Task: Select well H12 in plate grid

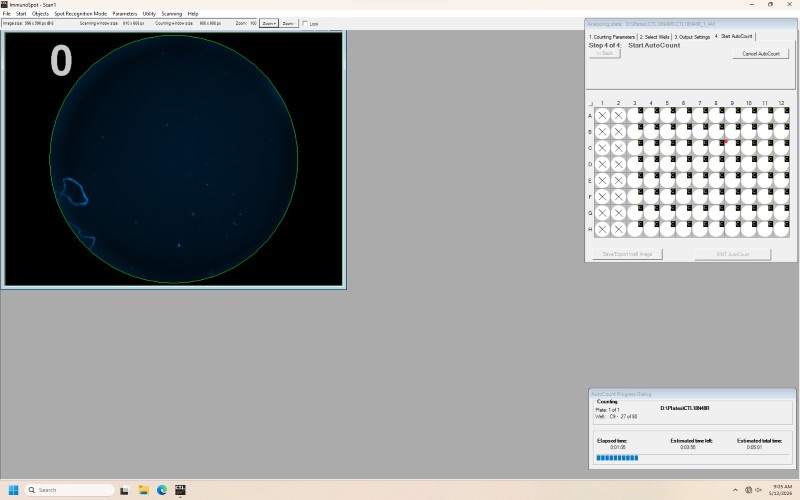Action: coord(781,229)
